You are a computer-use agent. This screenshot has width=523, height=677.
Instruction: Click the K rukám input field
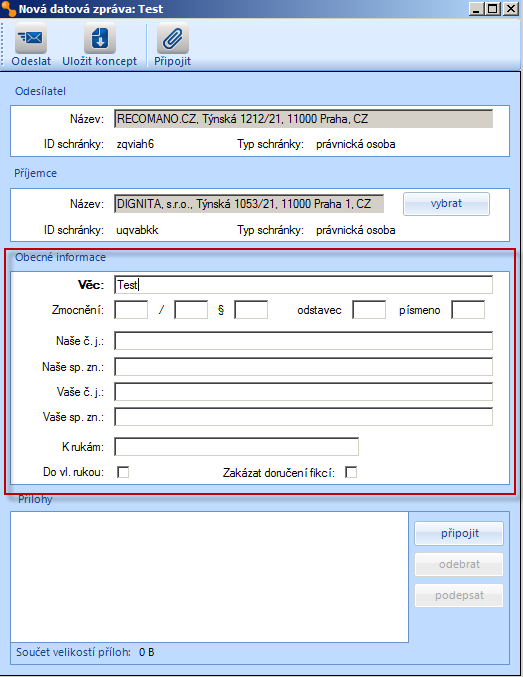pos(237,446)
